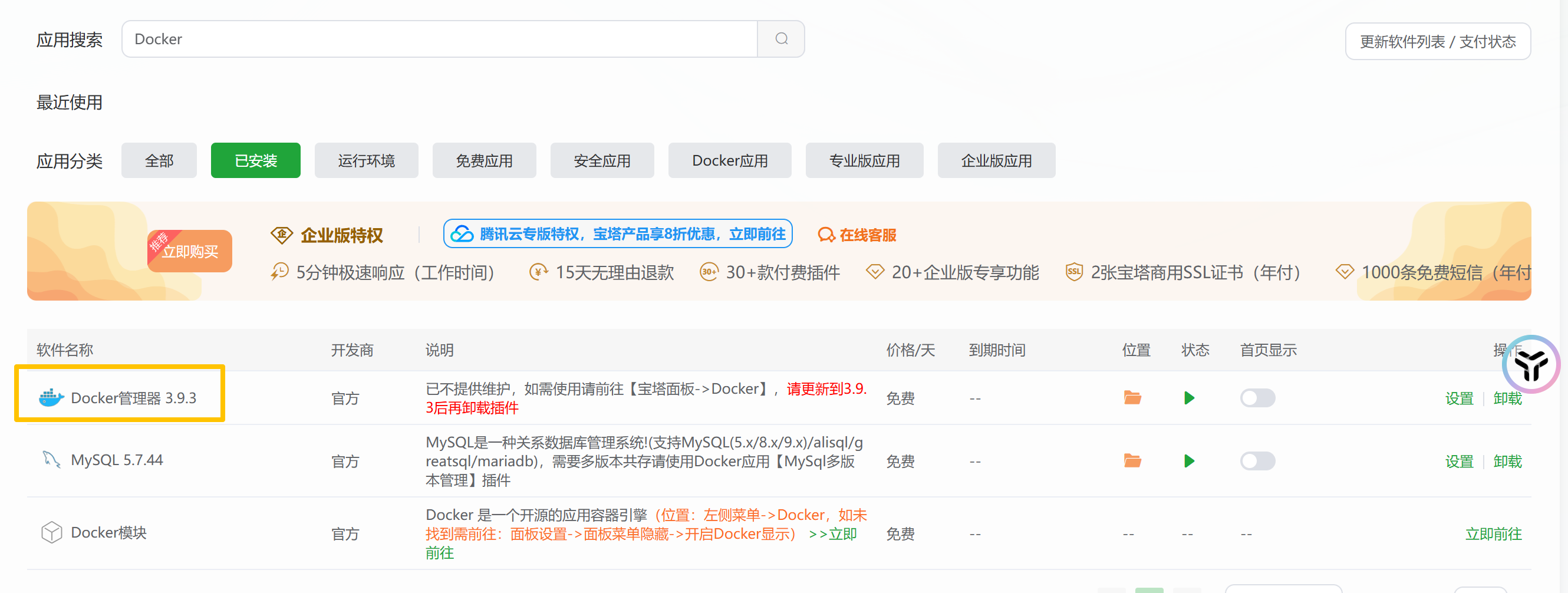Click 更新软件列表 / 支付状态 button
Screen dimensions: 1568x593
pos(1438,41)
